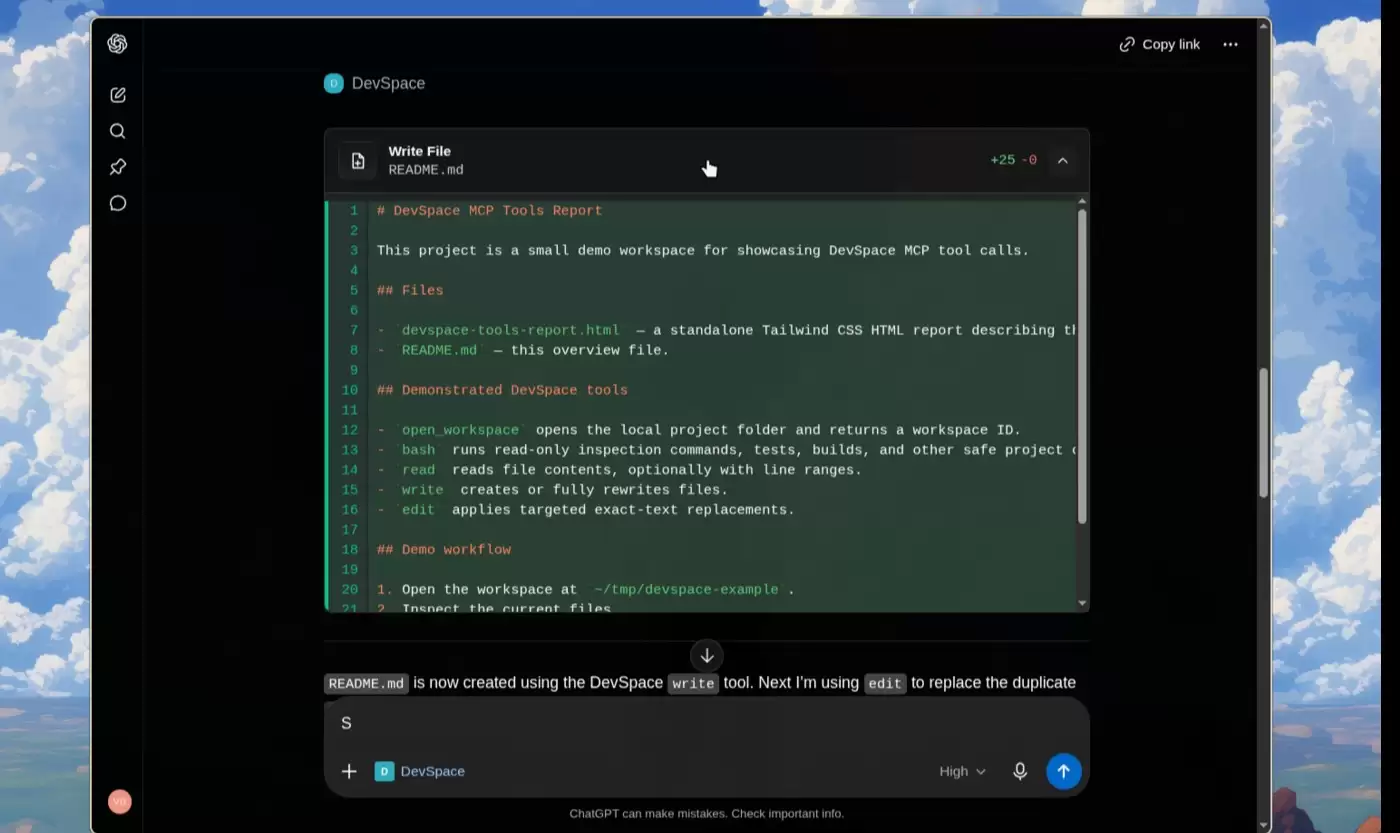Click the '## Files' line in code

point(410,290)
